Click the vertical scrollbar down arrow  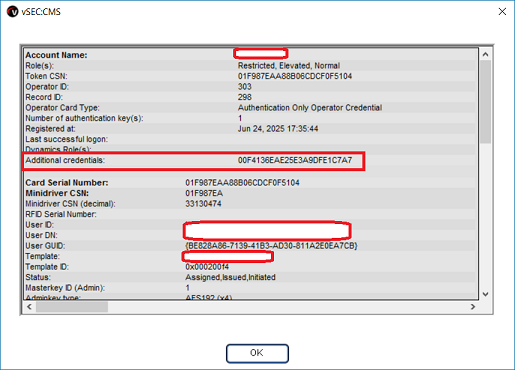click(485, 294)
